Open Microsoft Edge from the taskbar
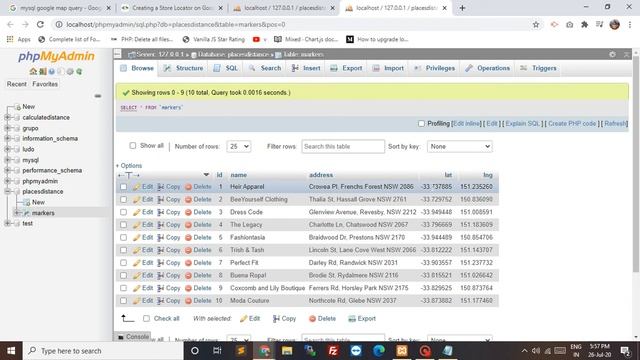This screenshot has width=640, height=360. [379, 351]
